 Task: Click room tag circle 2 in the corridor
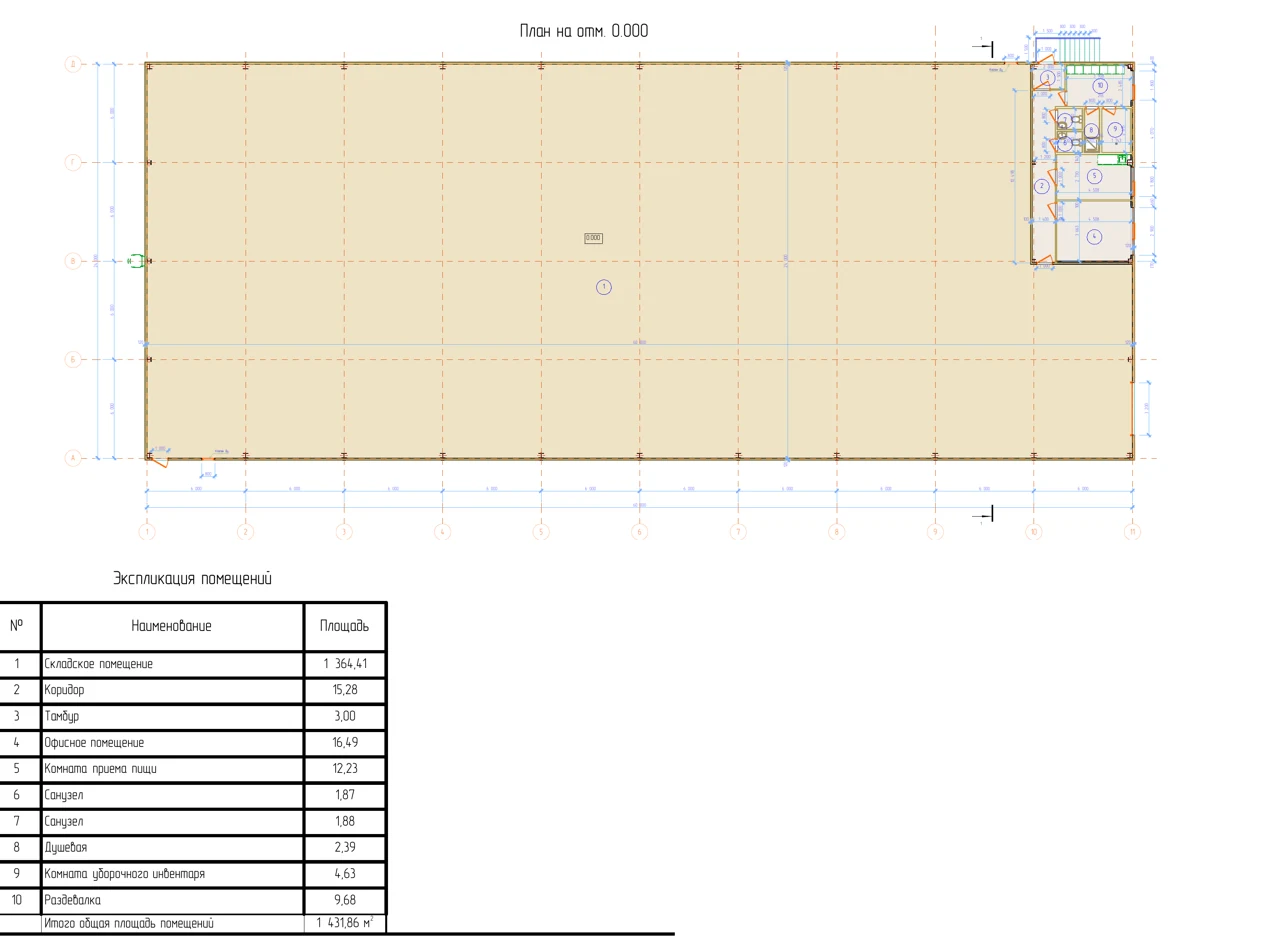1042,186
